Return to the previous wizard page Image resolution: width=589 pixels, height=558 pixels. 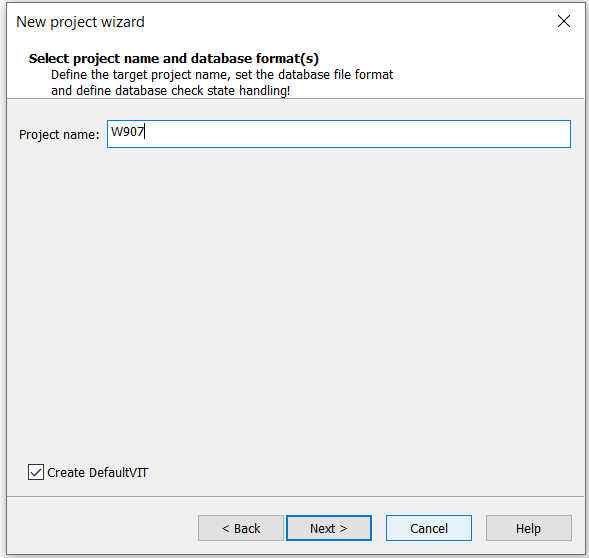pos(241,528)
